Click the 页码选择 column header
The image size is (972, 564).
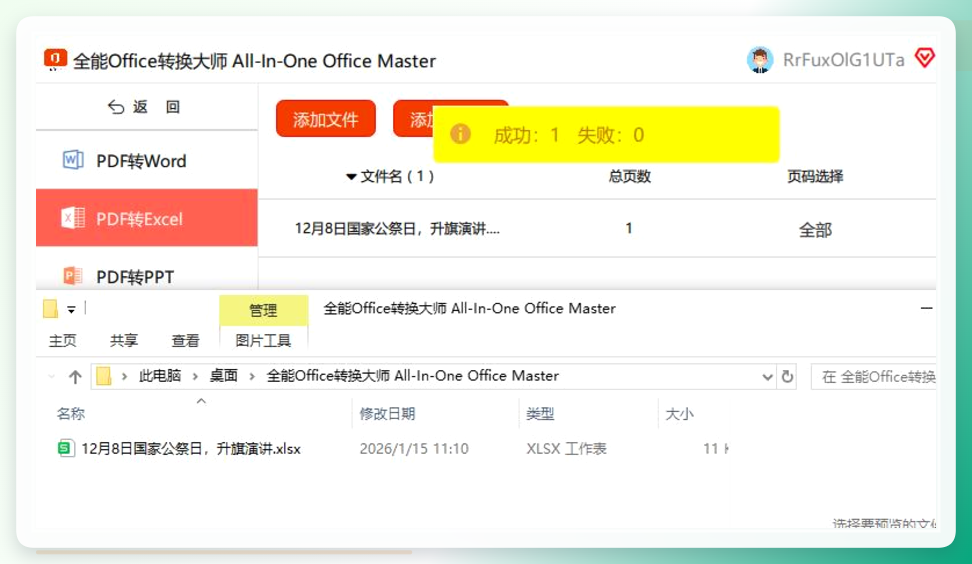(815, 177)
